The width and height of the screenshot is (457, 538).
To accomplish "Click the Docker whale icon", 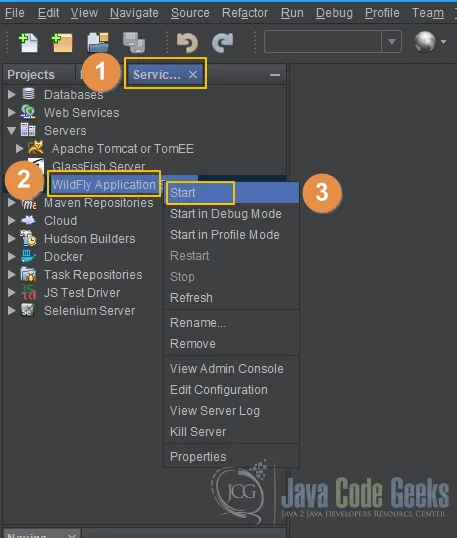I will 28,256.
